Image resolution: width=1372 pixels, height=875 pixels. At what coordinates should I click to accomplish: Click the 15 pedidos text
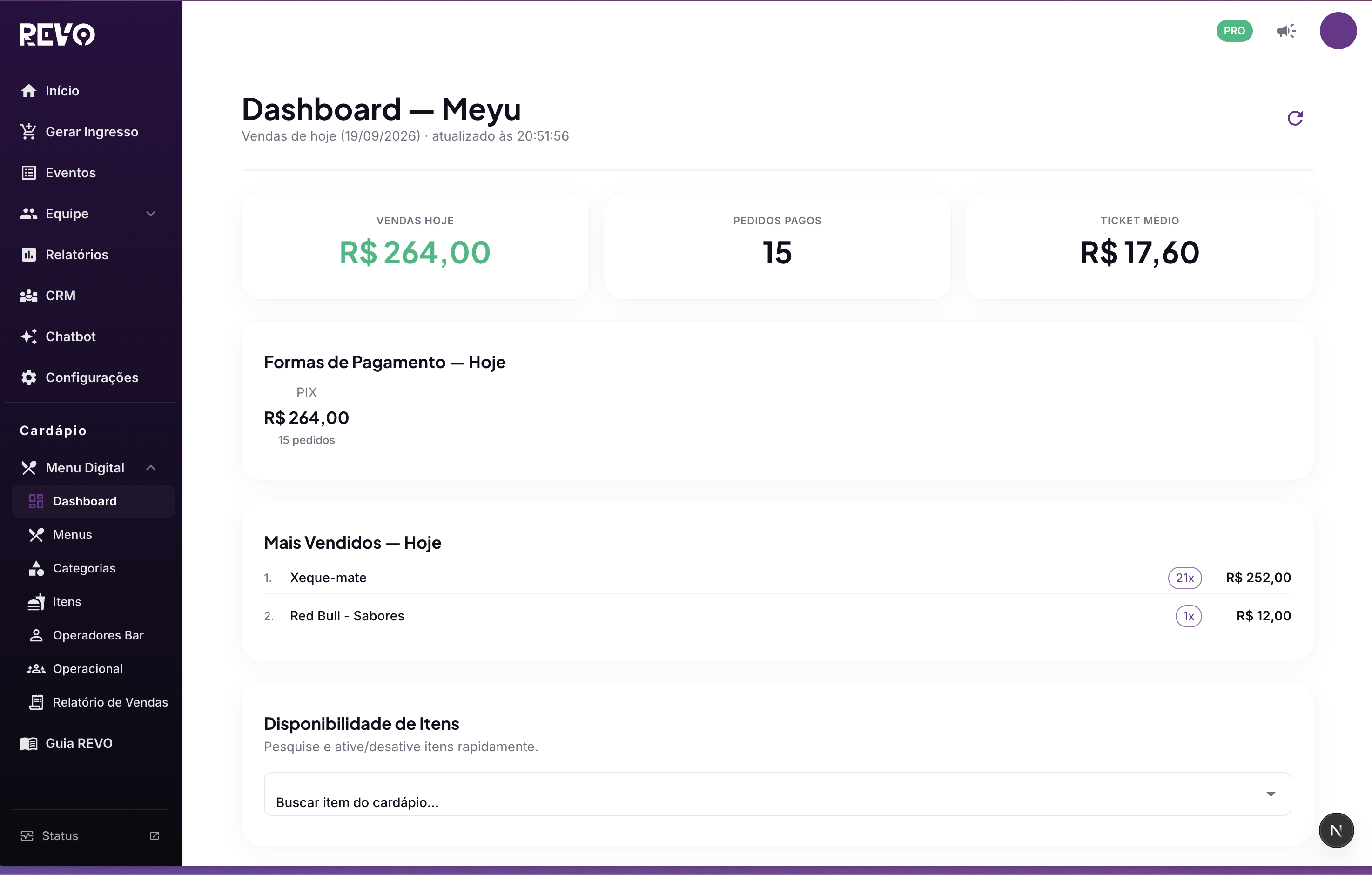(307, 440)
